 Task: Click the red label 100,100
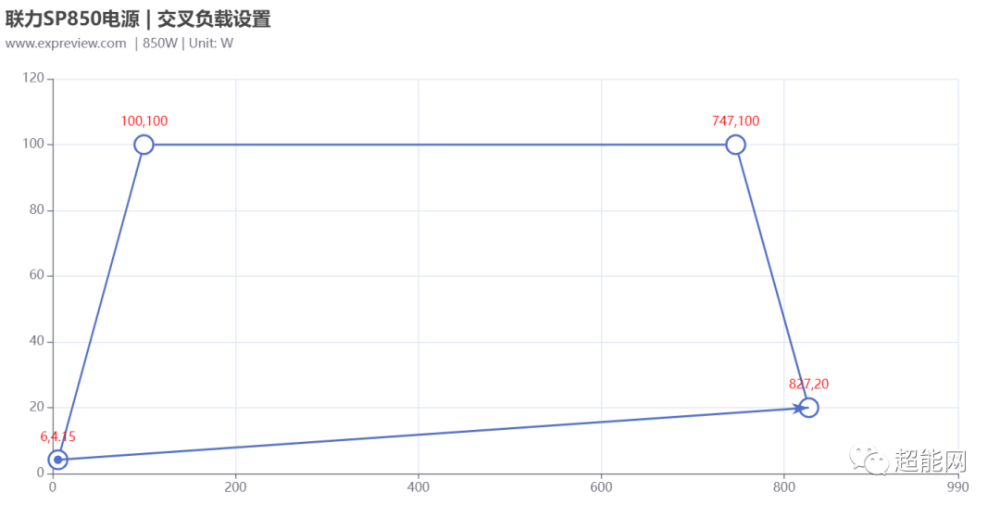144,121
